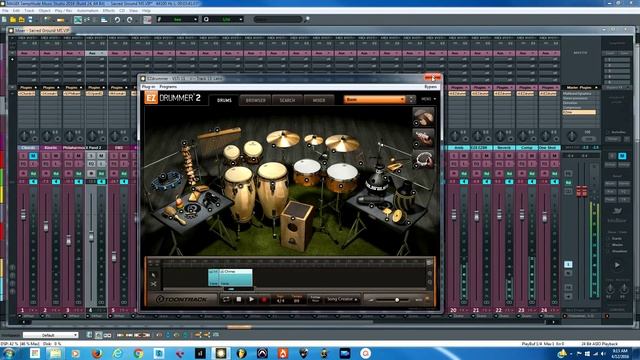Click the large left conga drum

pyautogui.click(x=240, y=194)
